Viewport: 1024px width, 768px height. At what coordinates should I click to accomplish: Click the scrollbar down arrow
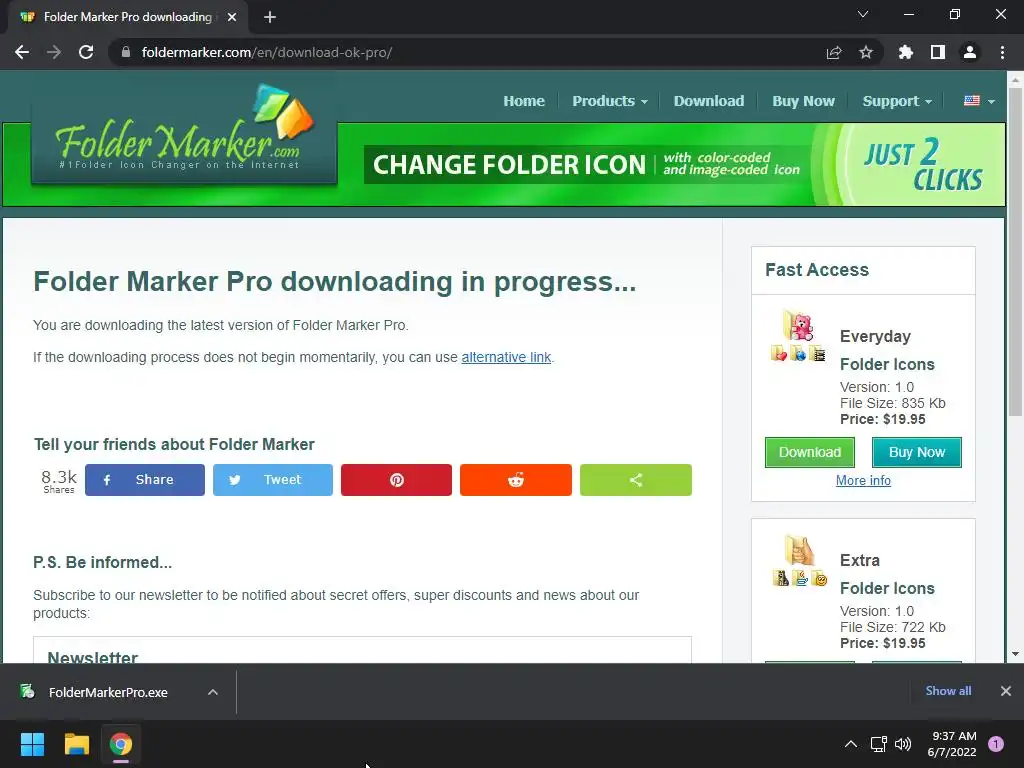pyautogui.click(x=1015, y=654)
